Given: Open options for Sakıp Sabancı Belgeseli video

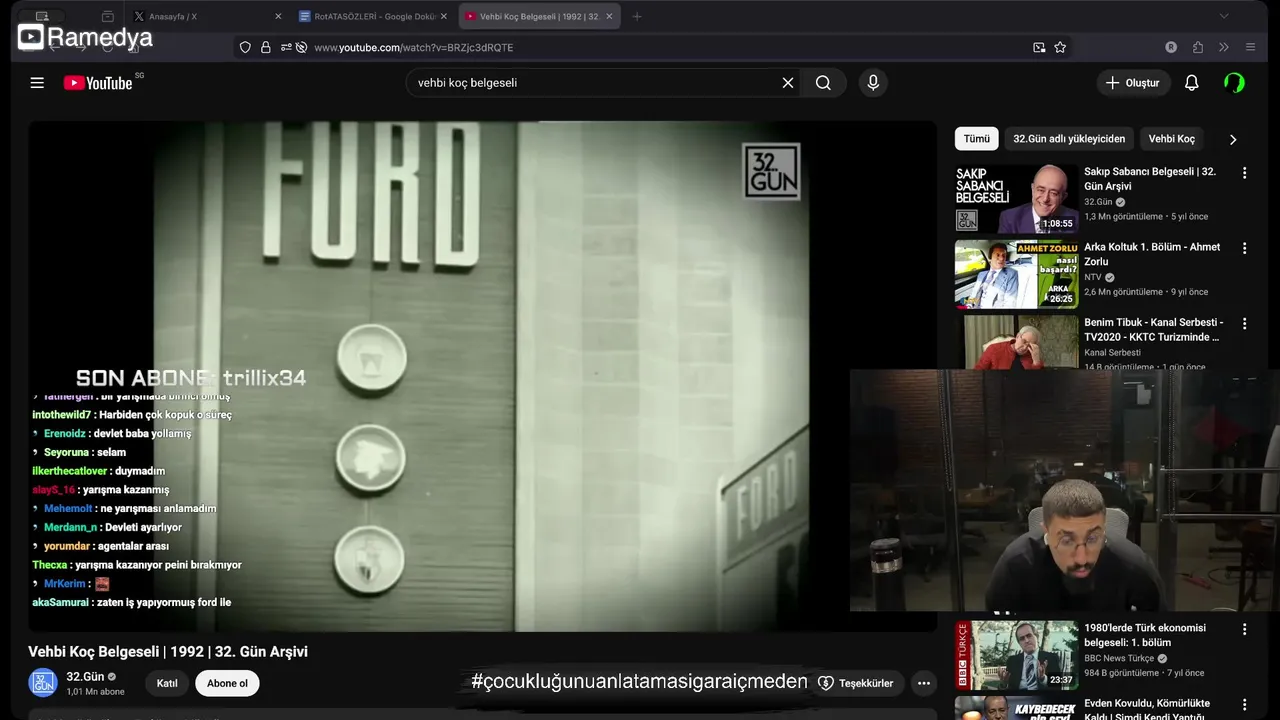Looking at the screenshot, I should tap(1245, 173).
